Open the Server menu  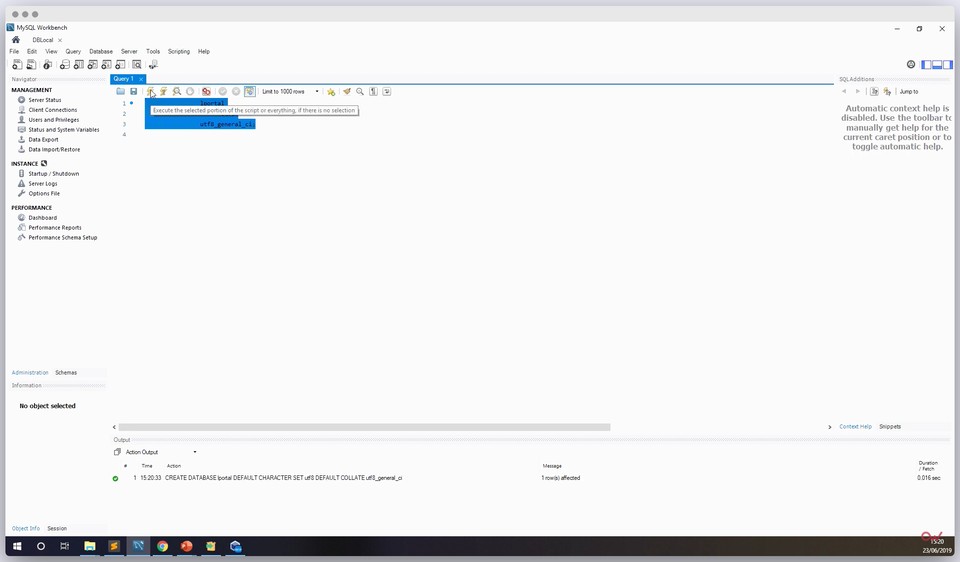(x=129, y=51)
